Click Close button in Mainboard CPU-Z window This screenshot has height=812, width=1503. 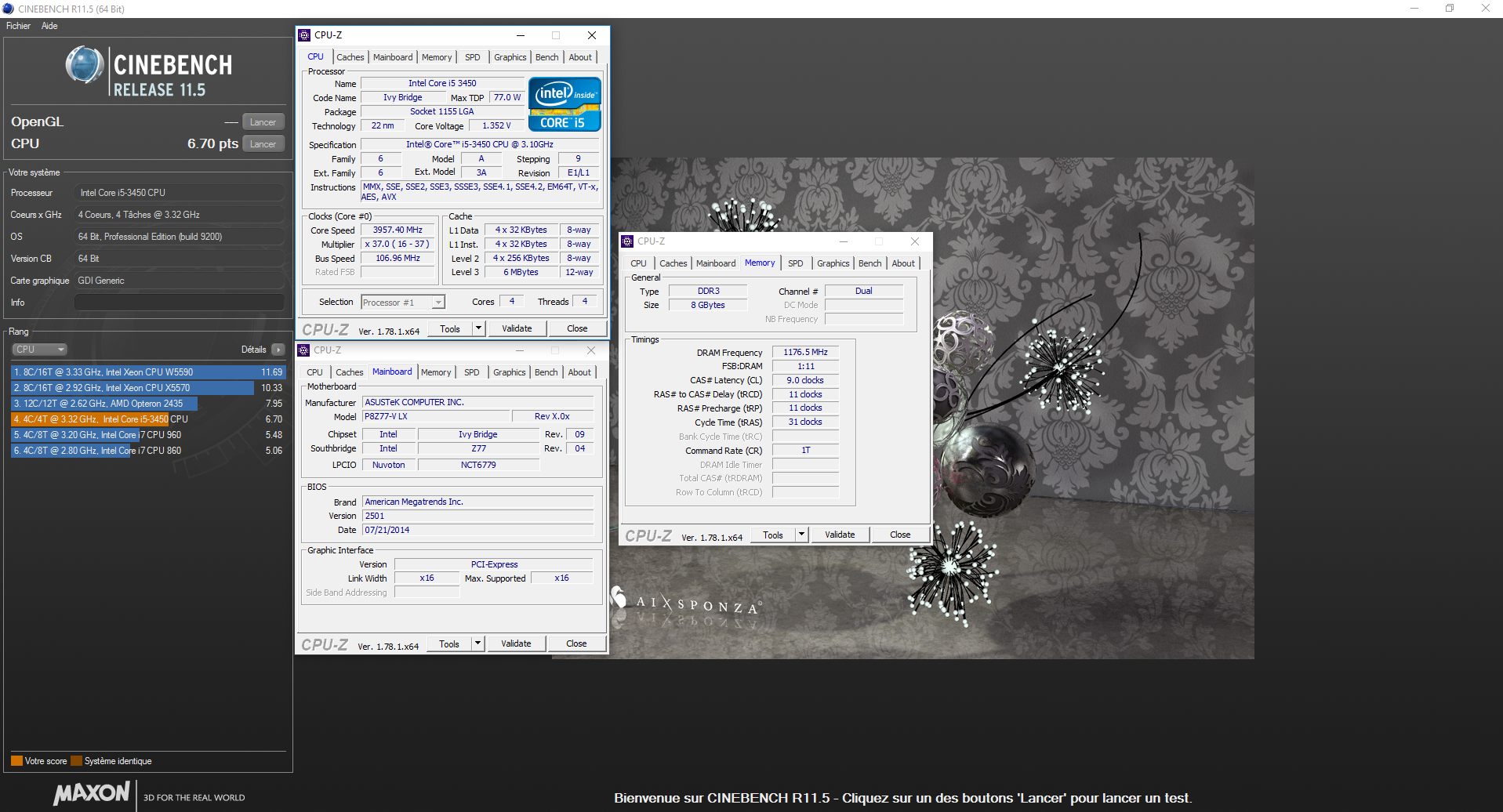click(x=576, y=643)
